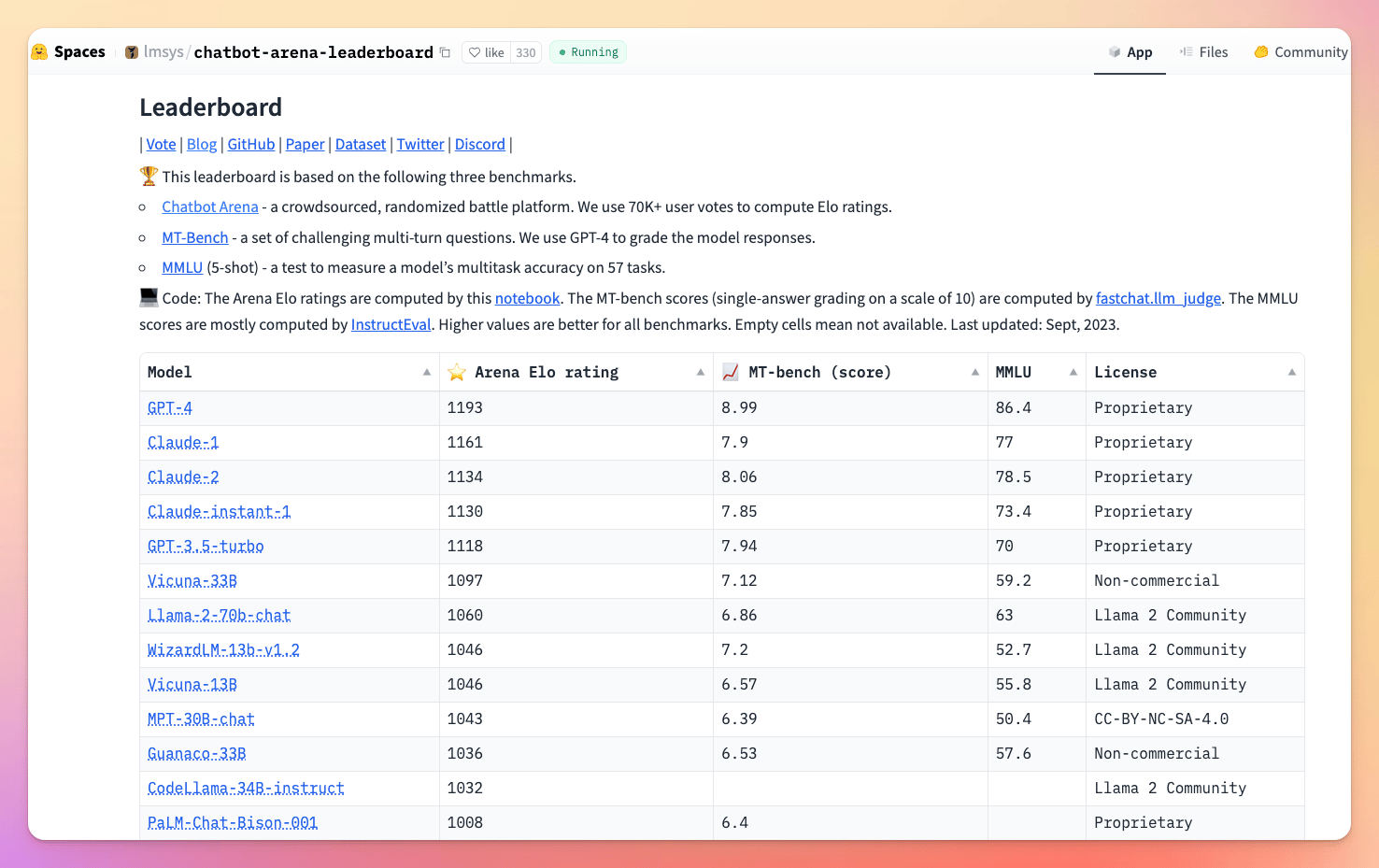Sort by MT-bench score arrow
1379x868 pixels.
(975, 372)
